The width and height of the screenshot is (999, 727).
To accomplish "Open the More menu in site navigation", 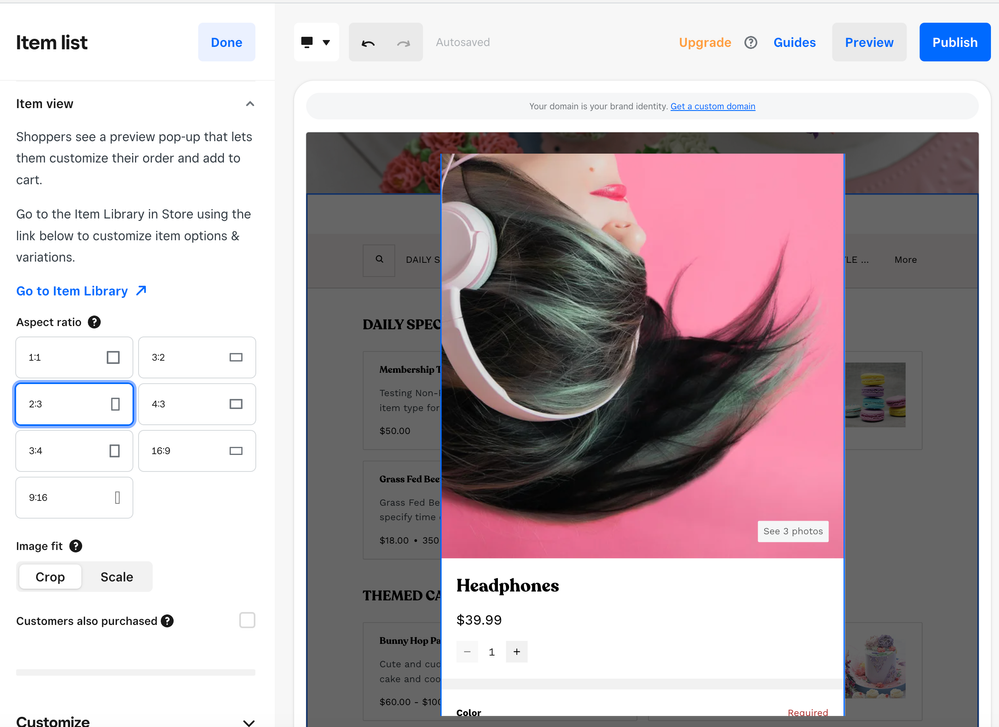I will 905,260.
